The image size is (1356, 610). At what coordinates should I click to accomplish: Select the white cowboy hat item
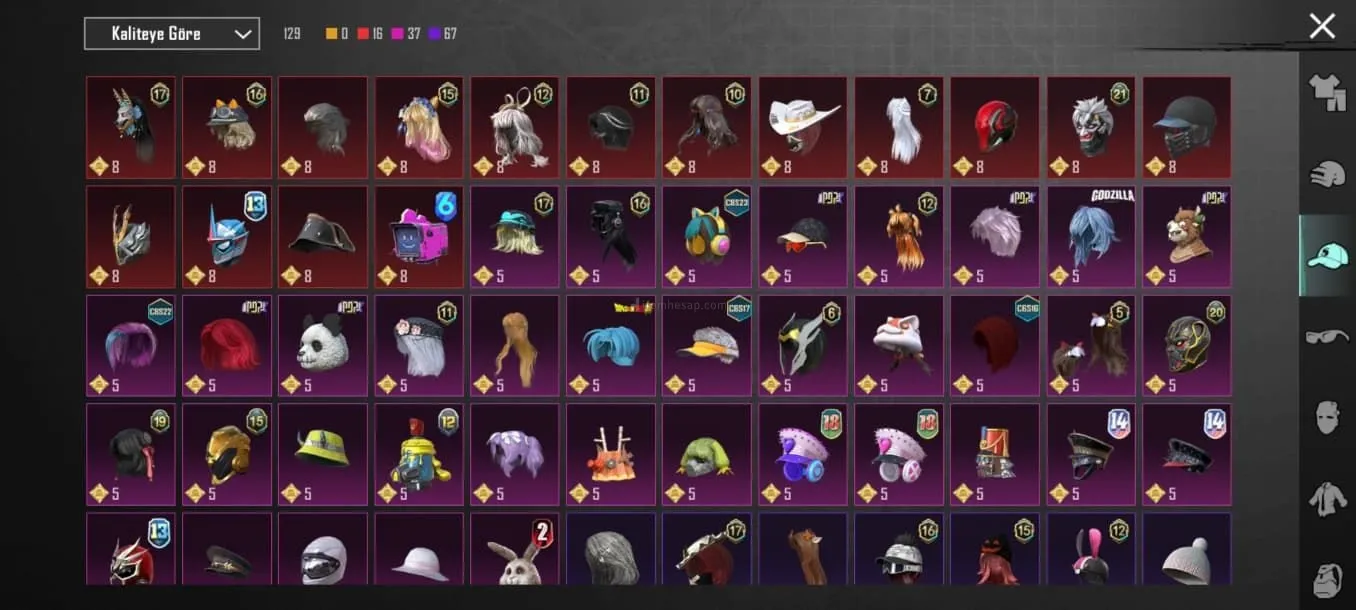(803, 128)
